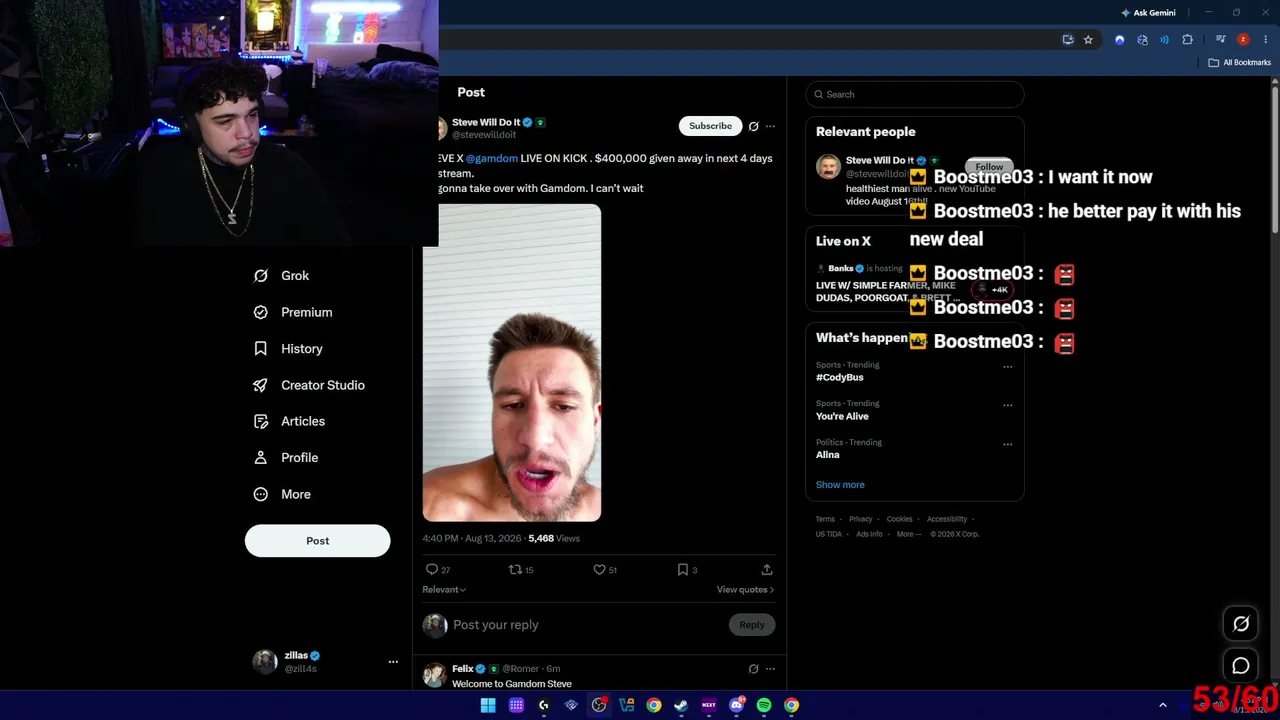Open the Windows Start menu
Image resolution: width=1280 pixels, height=720 pixels.
(488, 705)
